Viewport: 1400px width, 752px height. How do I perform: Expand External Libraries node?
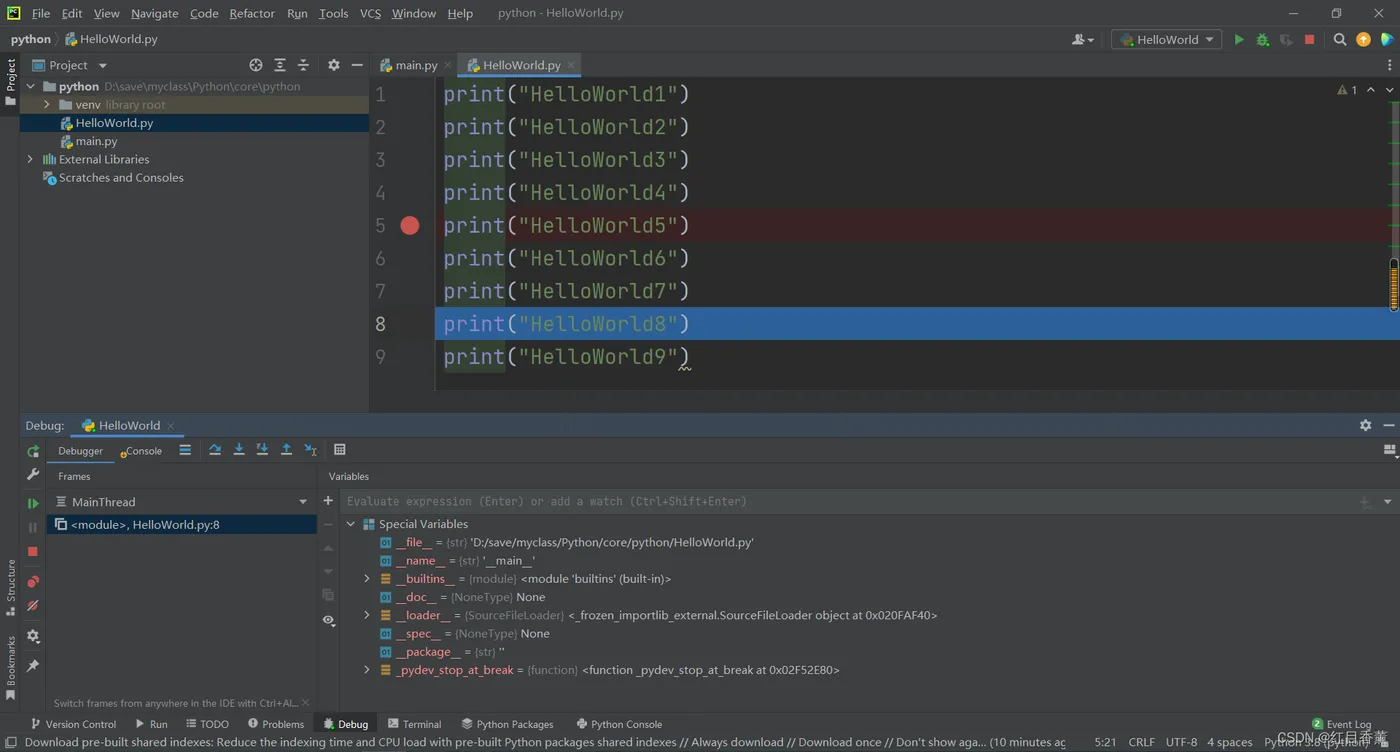(x=31, y=159)
